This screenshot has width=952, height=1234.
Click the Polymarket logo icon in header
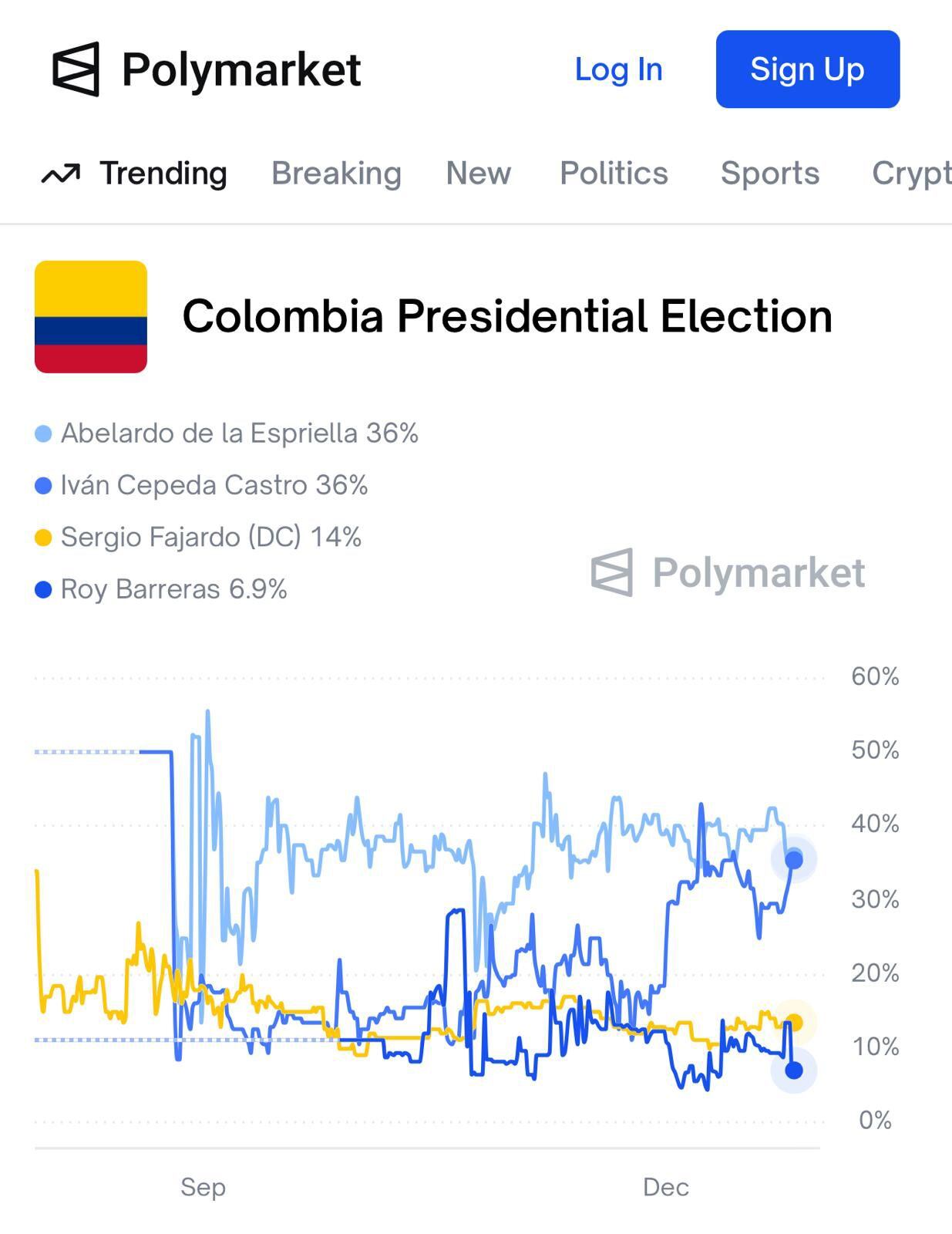(x=76, y=69)
